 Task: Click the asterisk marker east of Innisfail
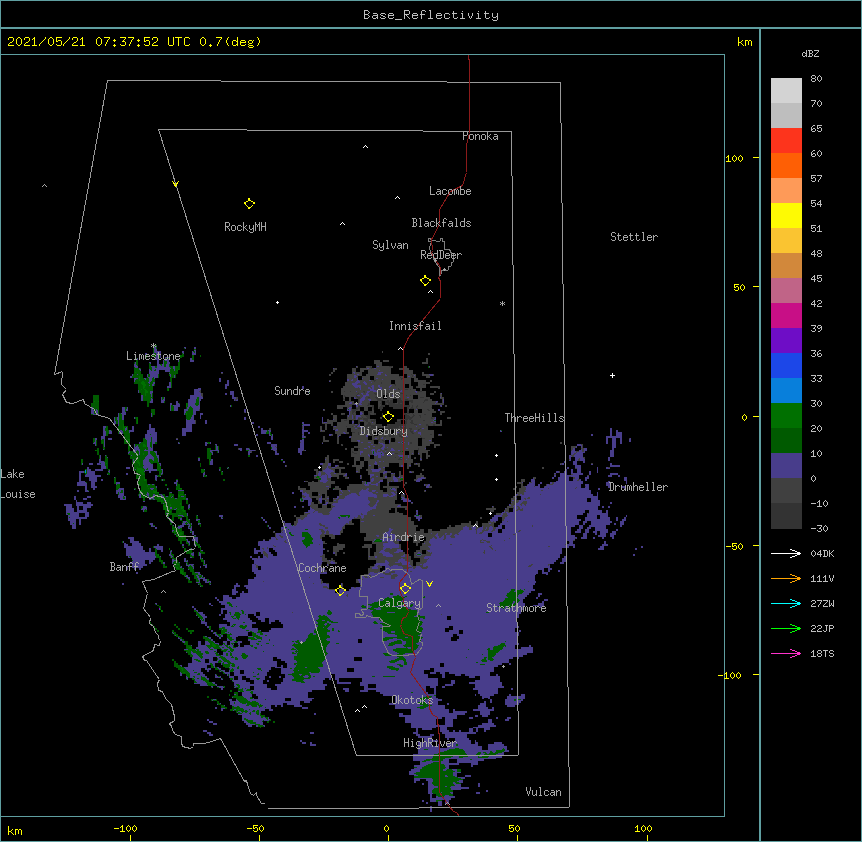click(x=502, y=303)
